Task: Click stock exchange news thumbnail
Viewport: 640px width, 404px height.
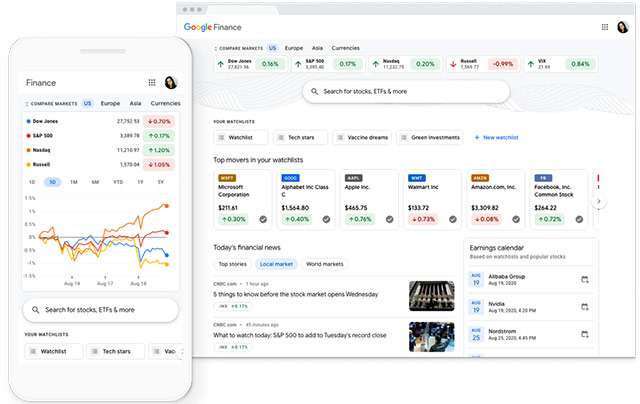Action: pyautogui.click(x=431, y=296)
